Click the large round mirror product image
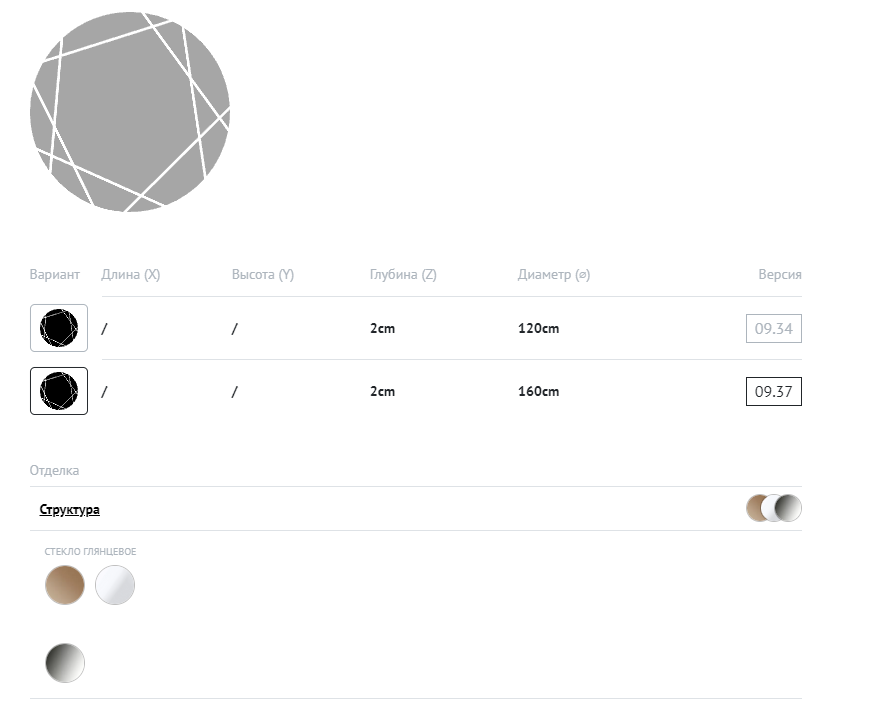 point(130,112)
